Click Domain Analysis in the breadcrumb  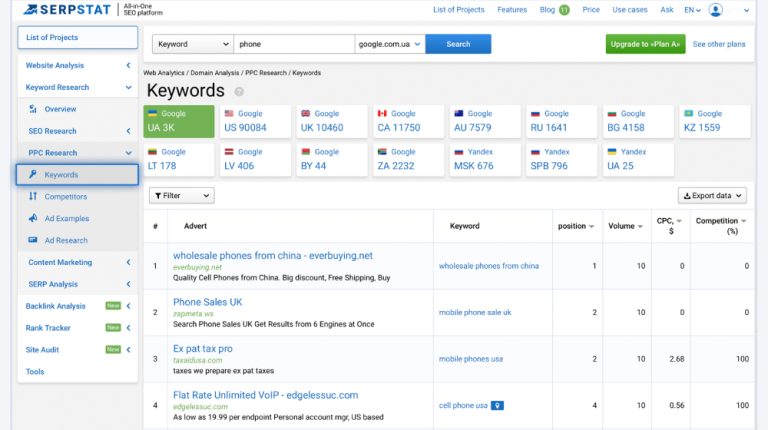click(215, 72)
